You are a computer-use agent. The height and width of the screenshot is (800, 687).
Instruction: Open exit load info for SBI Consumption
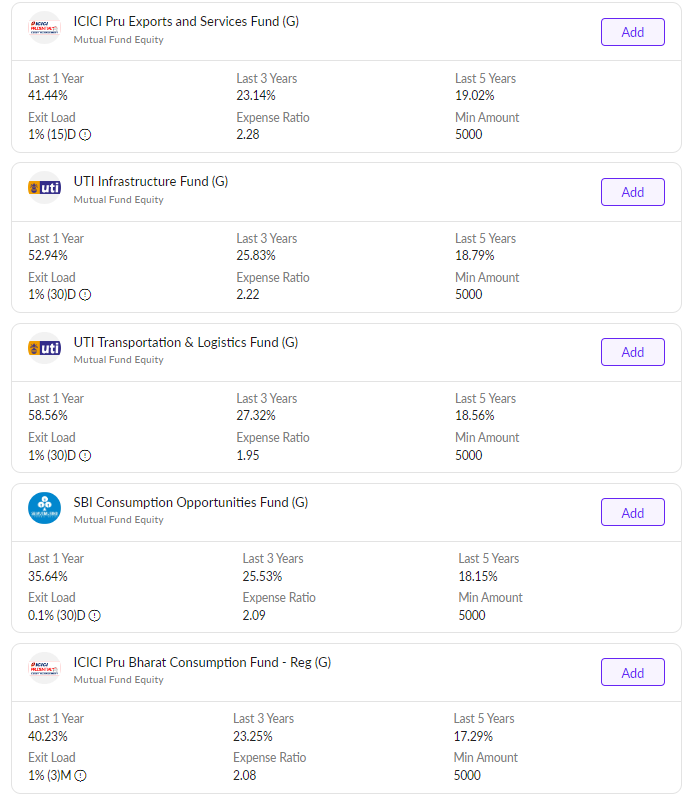tap(94, 615)
